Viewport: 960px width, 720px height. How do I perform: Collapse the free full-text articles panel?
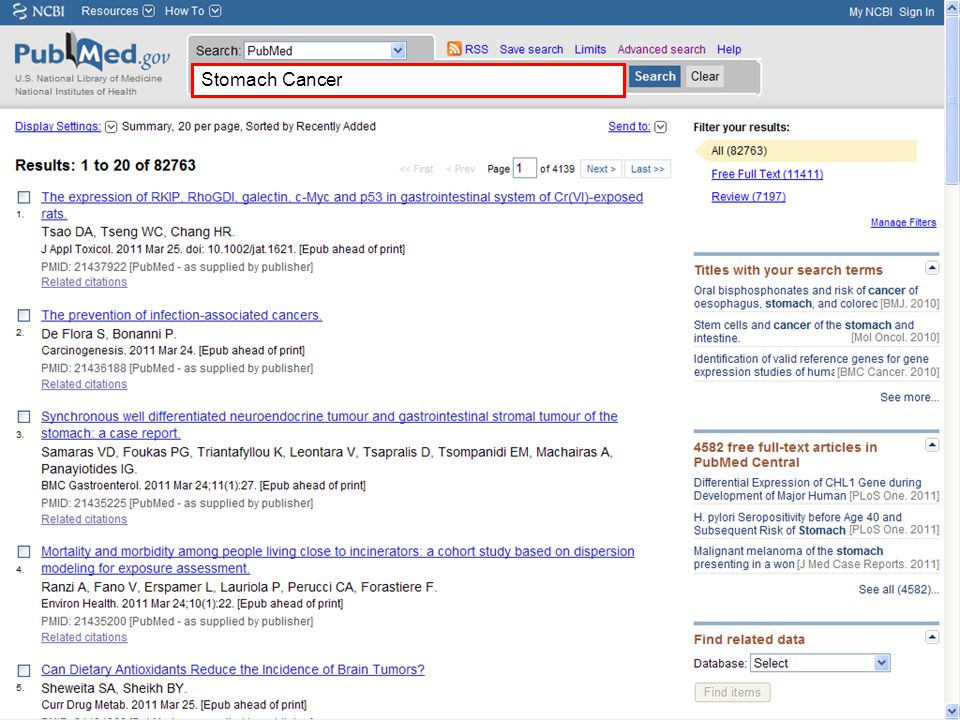pos(931,445)
